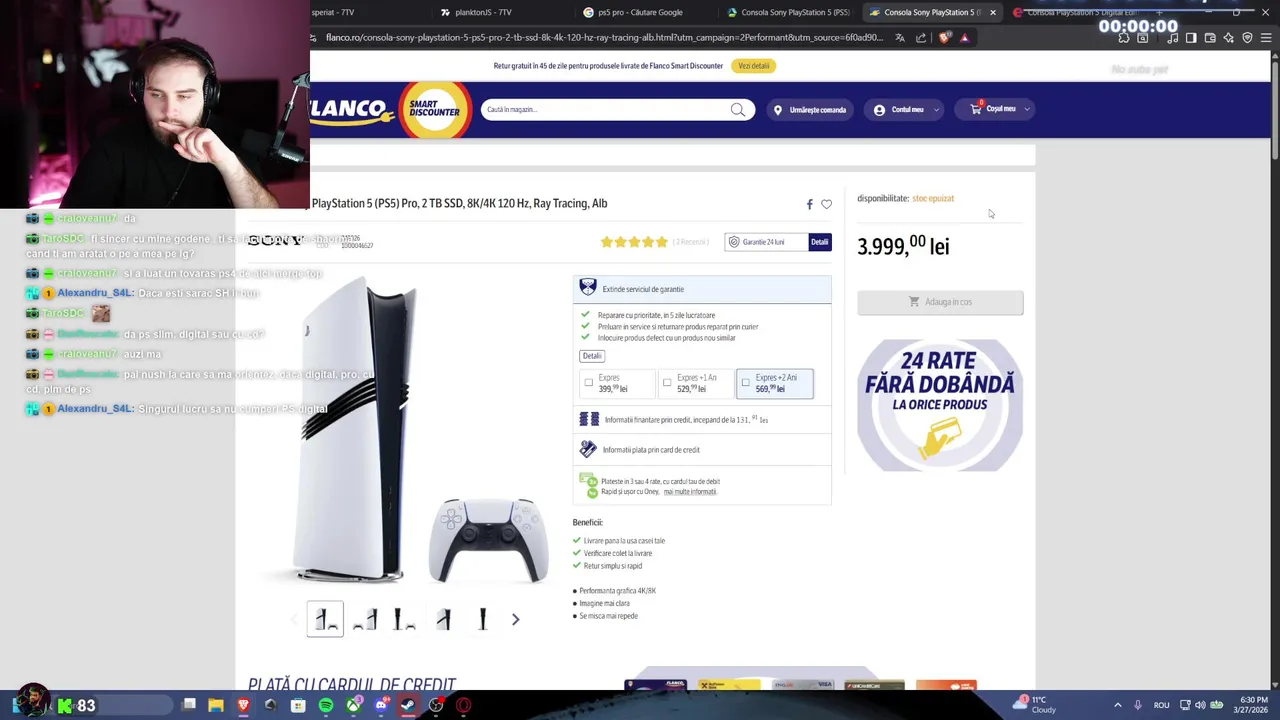
Task: Open Microsoft Store from taskbar
Action: pos(298,705)
